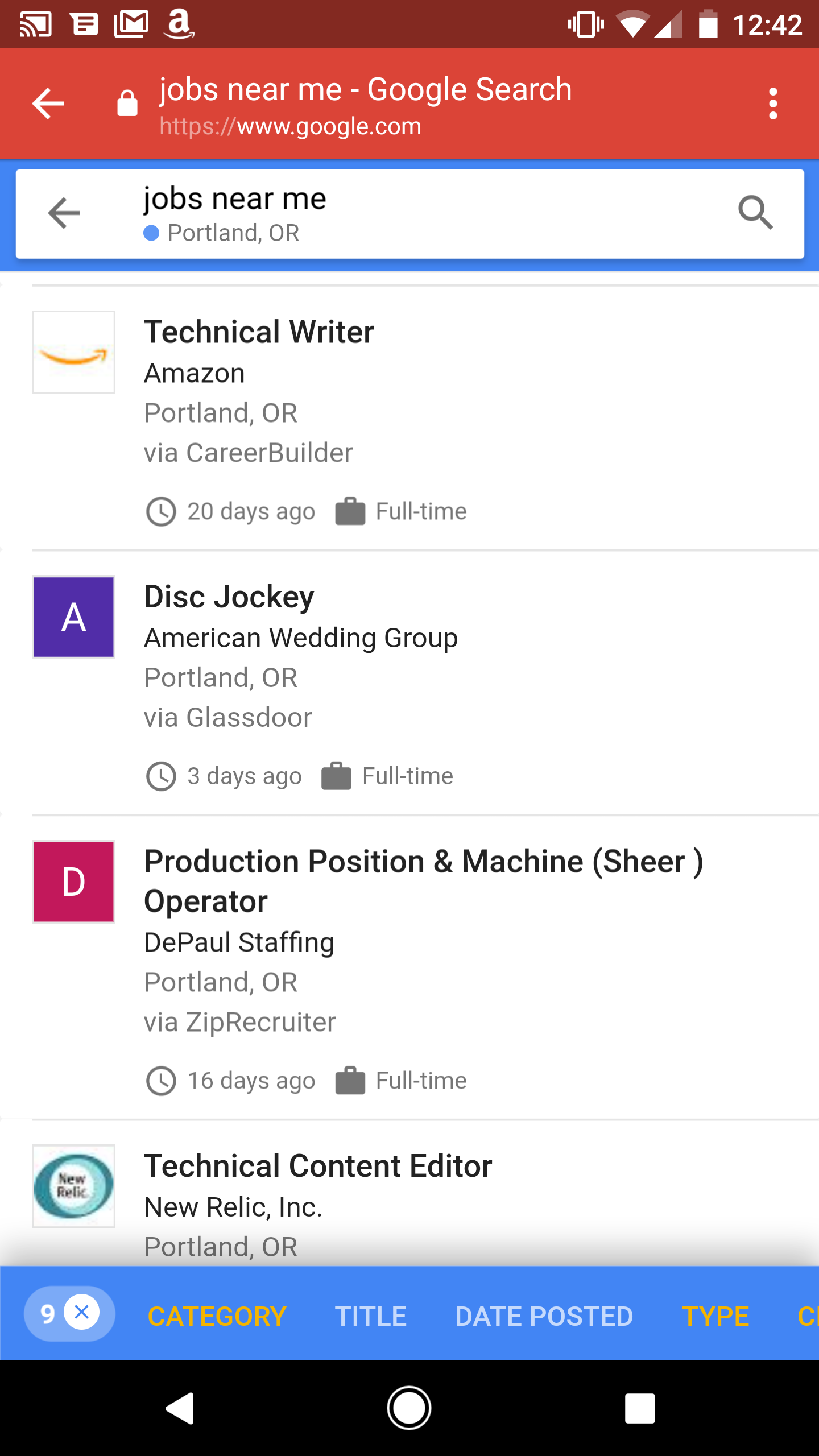Tap the search magnifier icon
The height and width of the screenshot is (1456, 819).
point(755,213)
